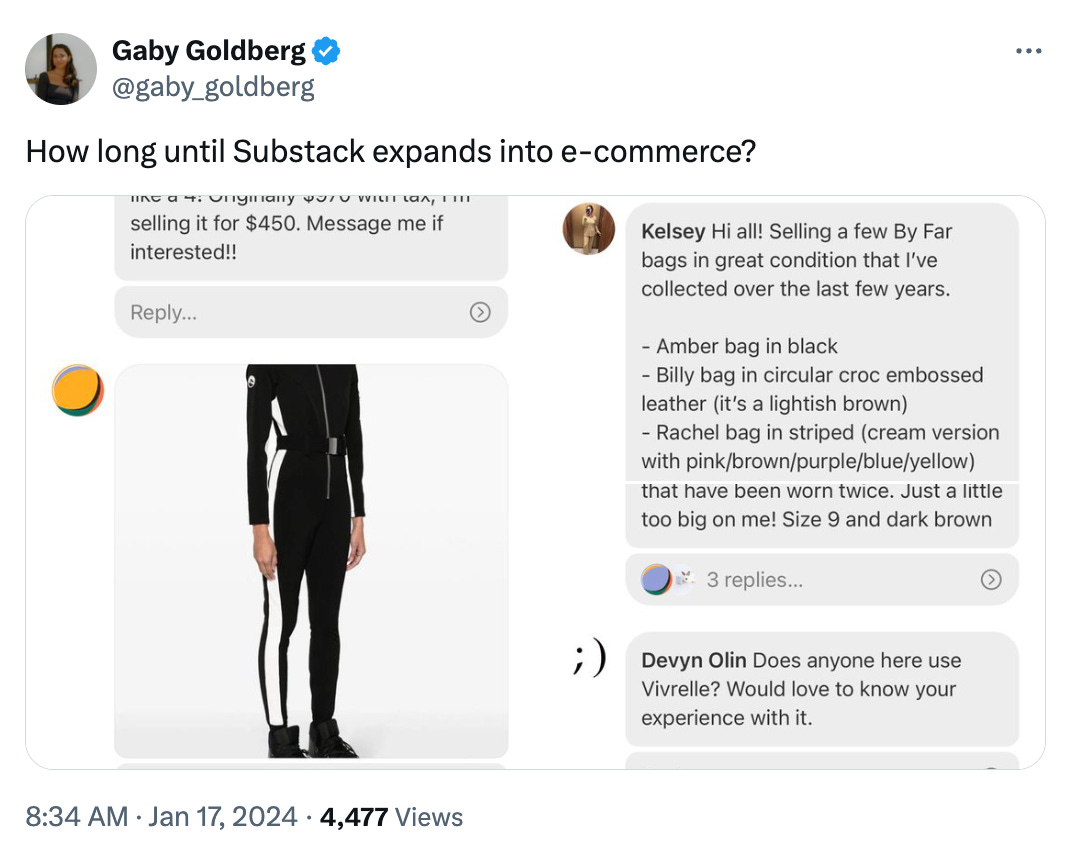
Task: Click the ";)" winking emoticon beside Devyn's message
Action: [587, 658]
